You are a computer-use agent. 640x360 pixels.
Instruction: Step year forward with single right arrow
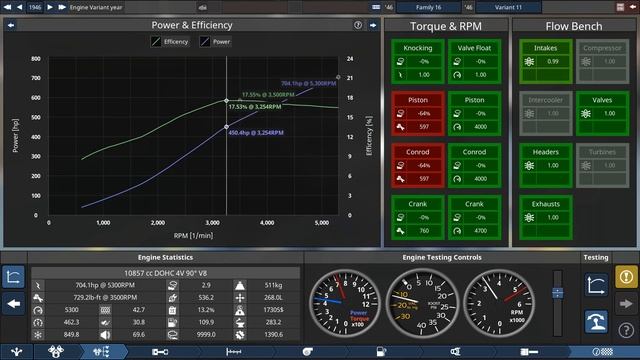[x=50, y=7]
